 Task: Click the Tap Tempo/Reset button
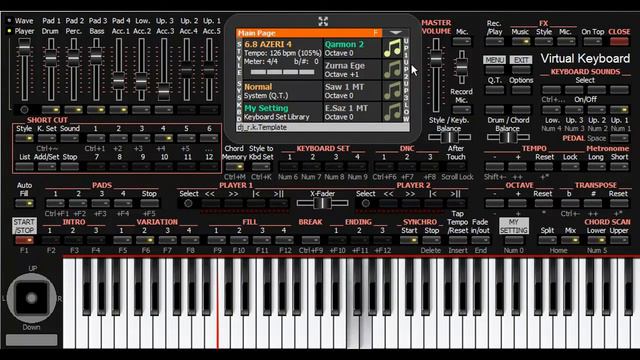457,240
